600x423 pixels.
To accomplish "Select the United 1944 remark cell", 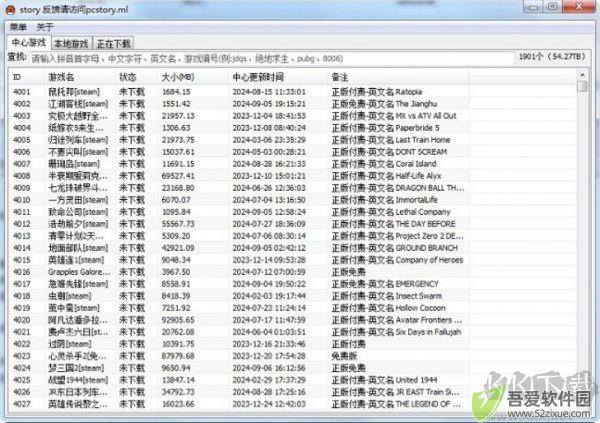I will point(385,380).
